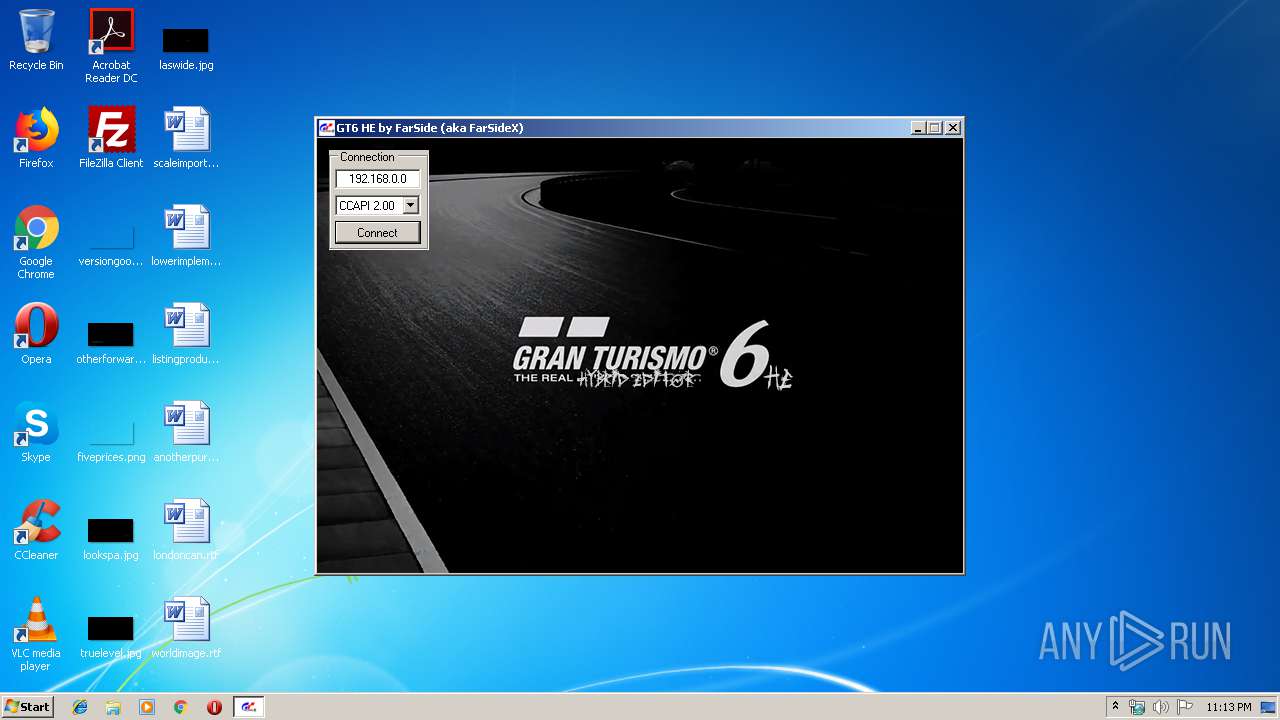Click the GT6 HE taskbar button
The width and height of the screenshot is (1280, 720).
[x=249, y=707]
